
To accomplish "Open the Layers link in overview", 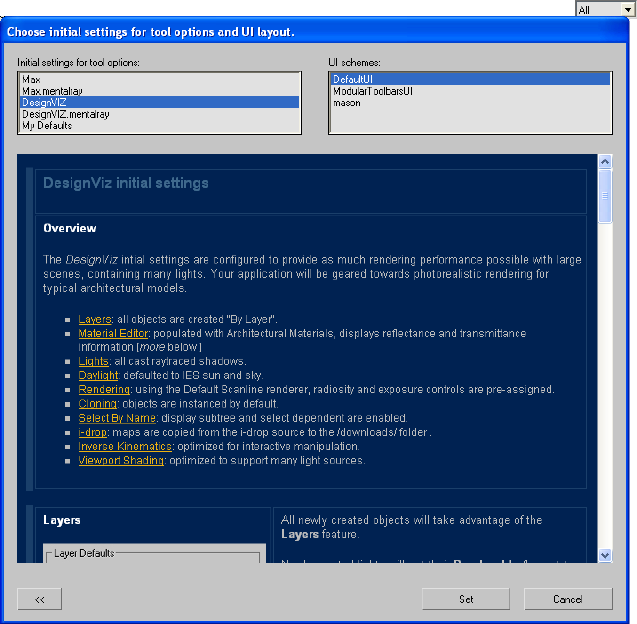I will [x=95, y=319].
